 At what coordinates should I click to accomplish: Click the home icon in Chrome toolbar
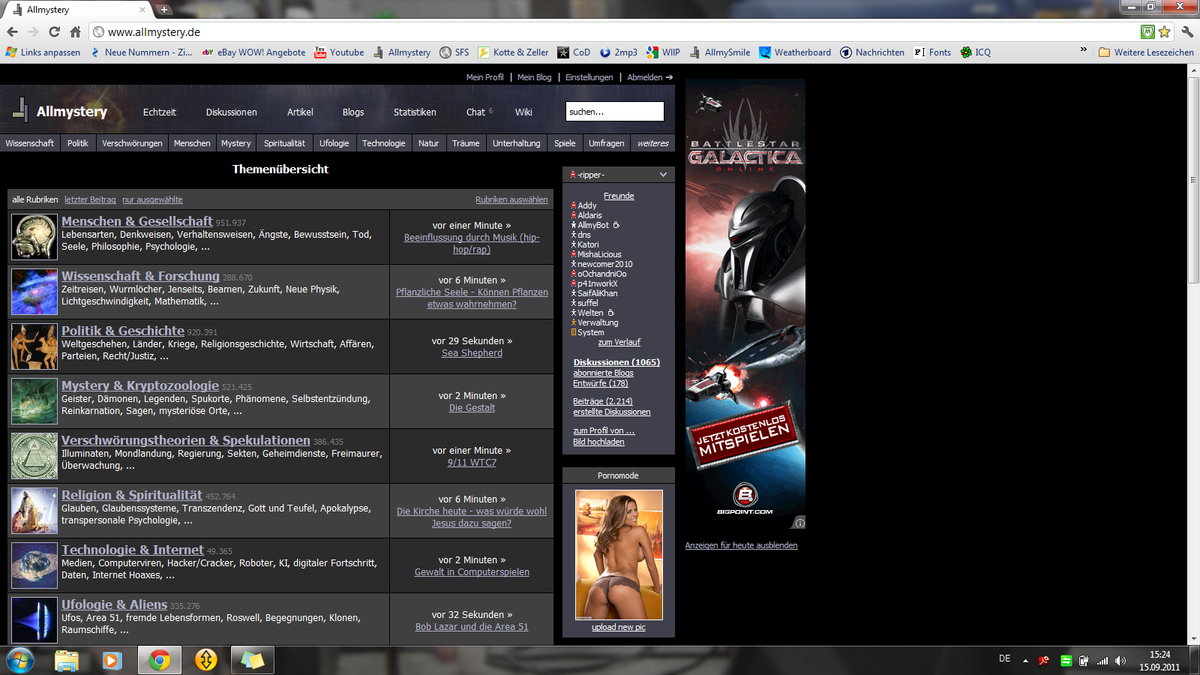click(75, 32)
